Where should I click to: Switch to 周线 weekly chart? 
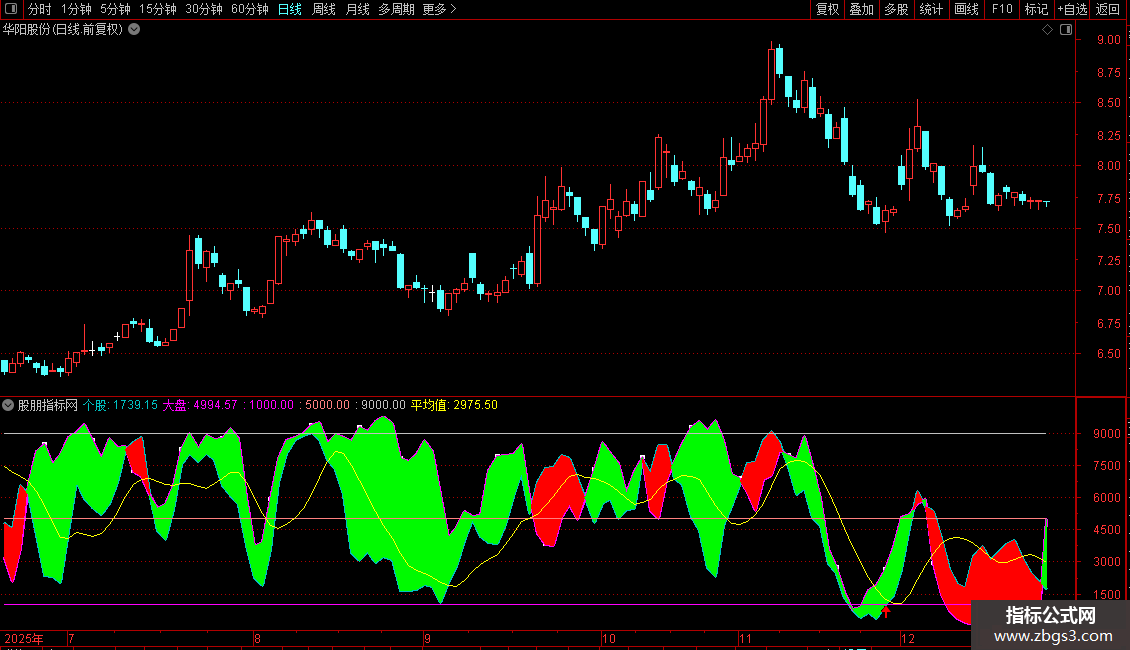point(324,9)
